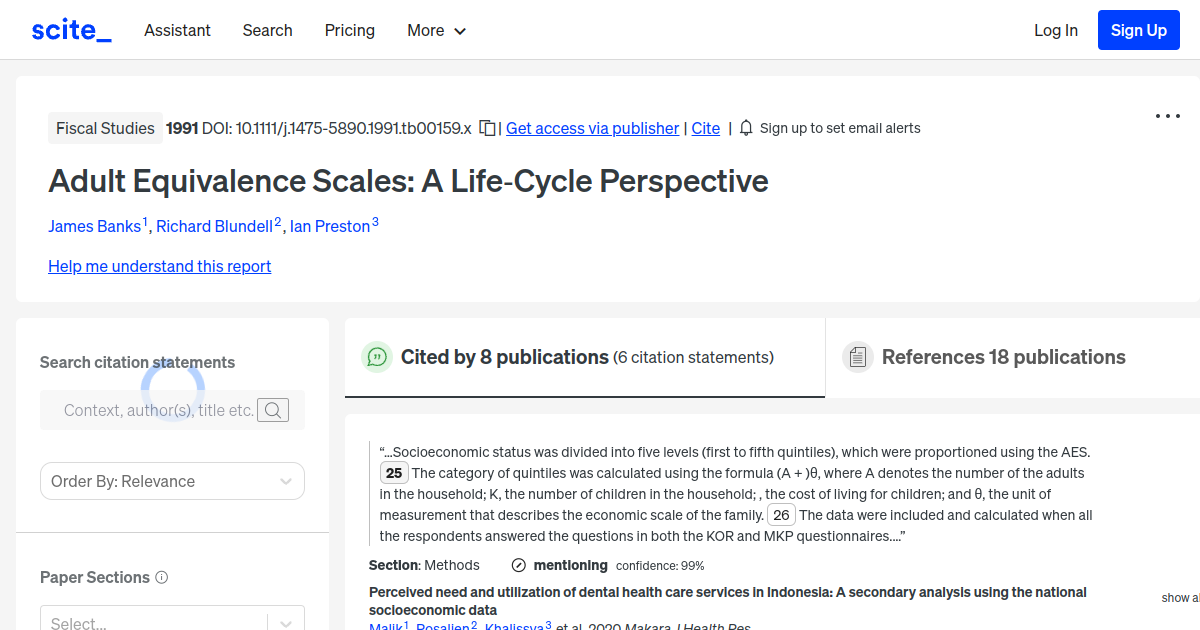This screenshot has width=1200, height=630.
Task: Open the ellipsis options menu on the report
Action: (x=1167, y=116)
